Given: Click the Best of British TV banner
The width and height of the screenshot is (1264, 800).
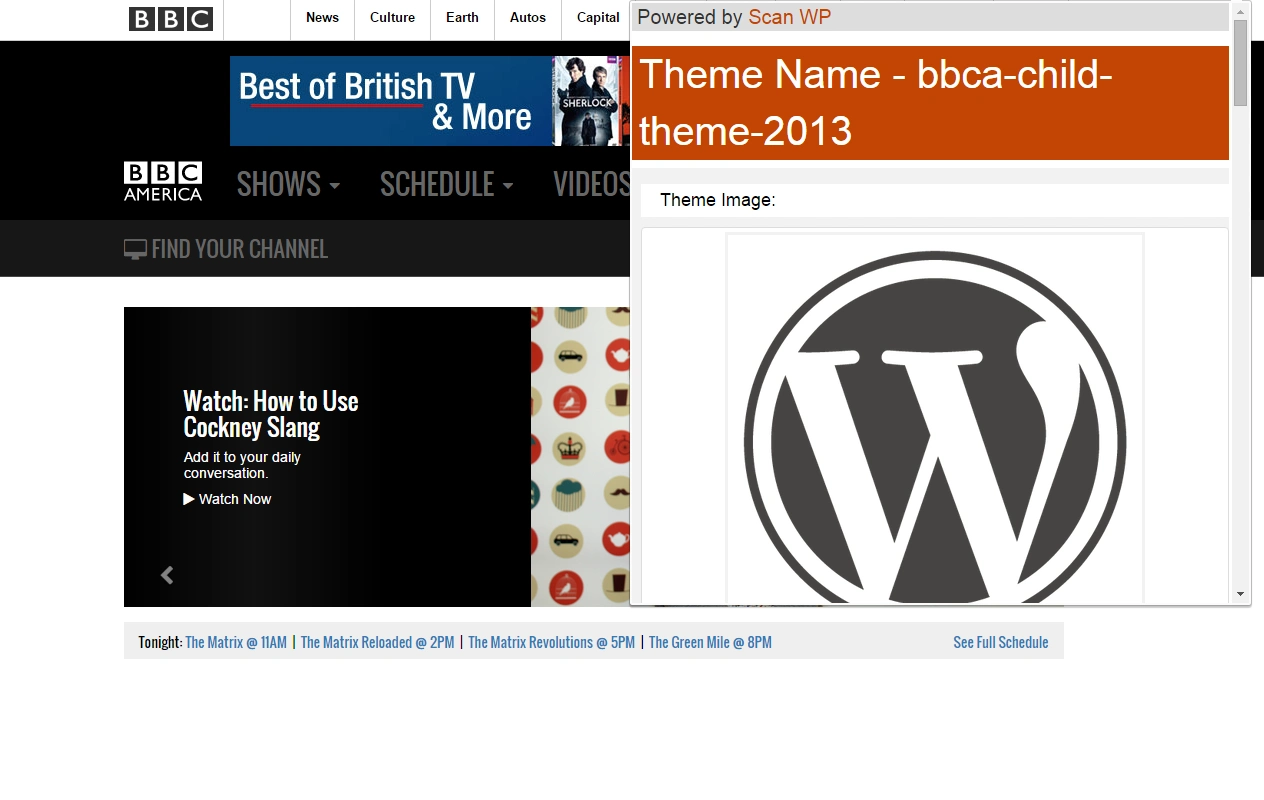Looking at the screenshot, I should pyautogui.click(x=430, y=101).
